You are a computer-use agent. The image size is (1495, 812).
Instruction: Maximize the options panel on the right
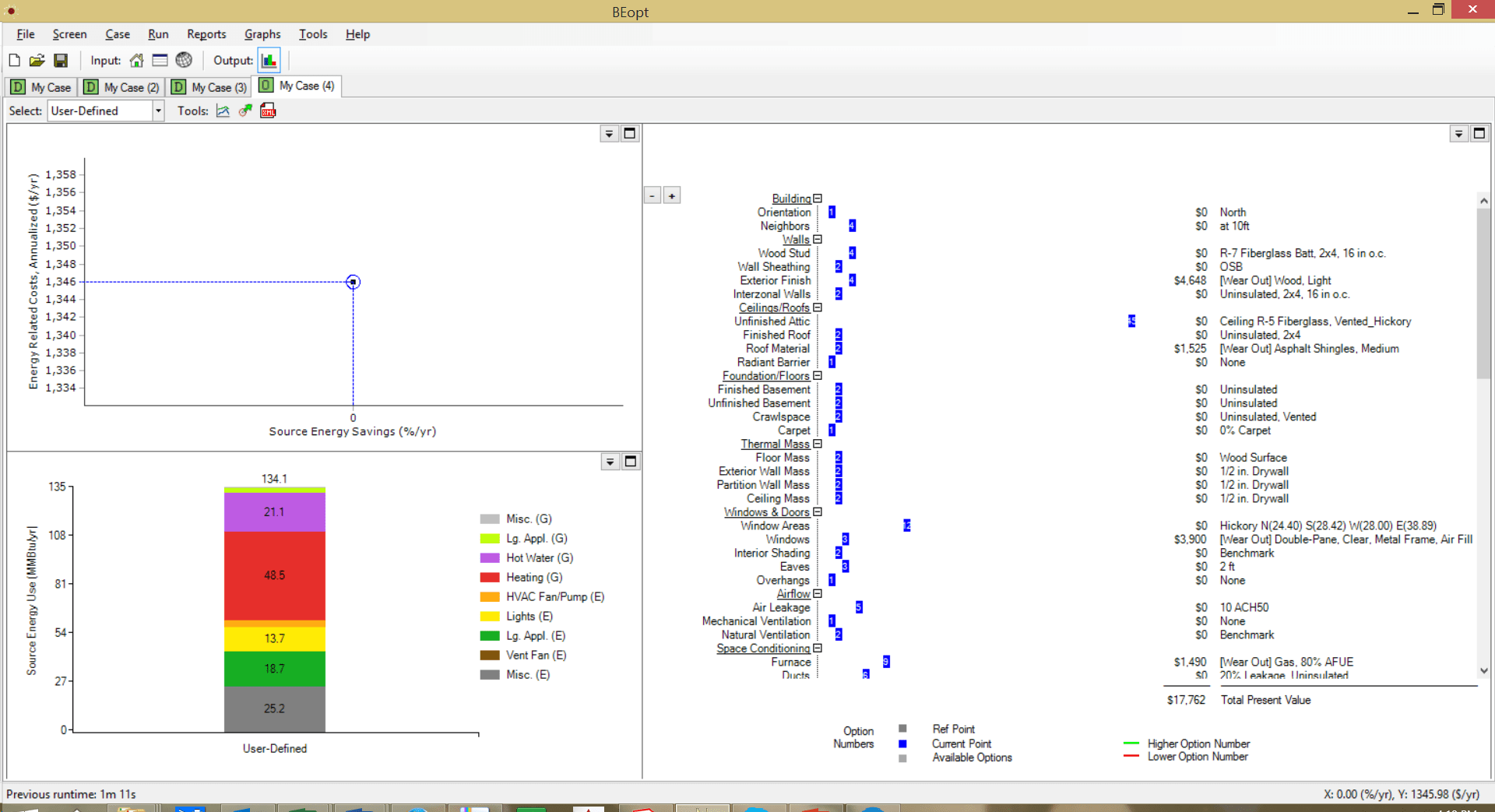pyautogui.click(x=1479, y=133)
